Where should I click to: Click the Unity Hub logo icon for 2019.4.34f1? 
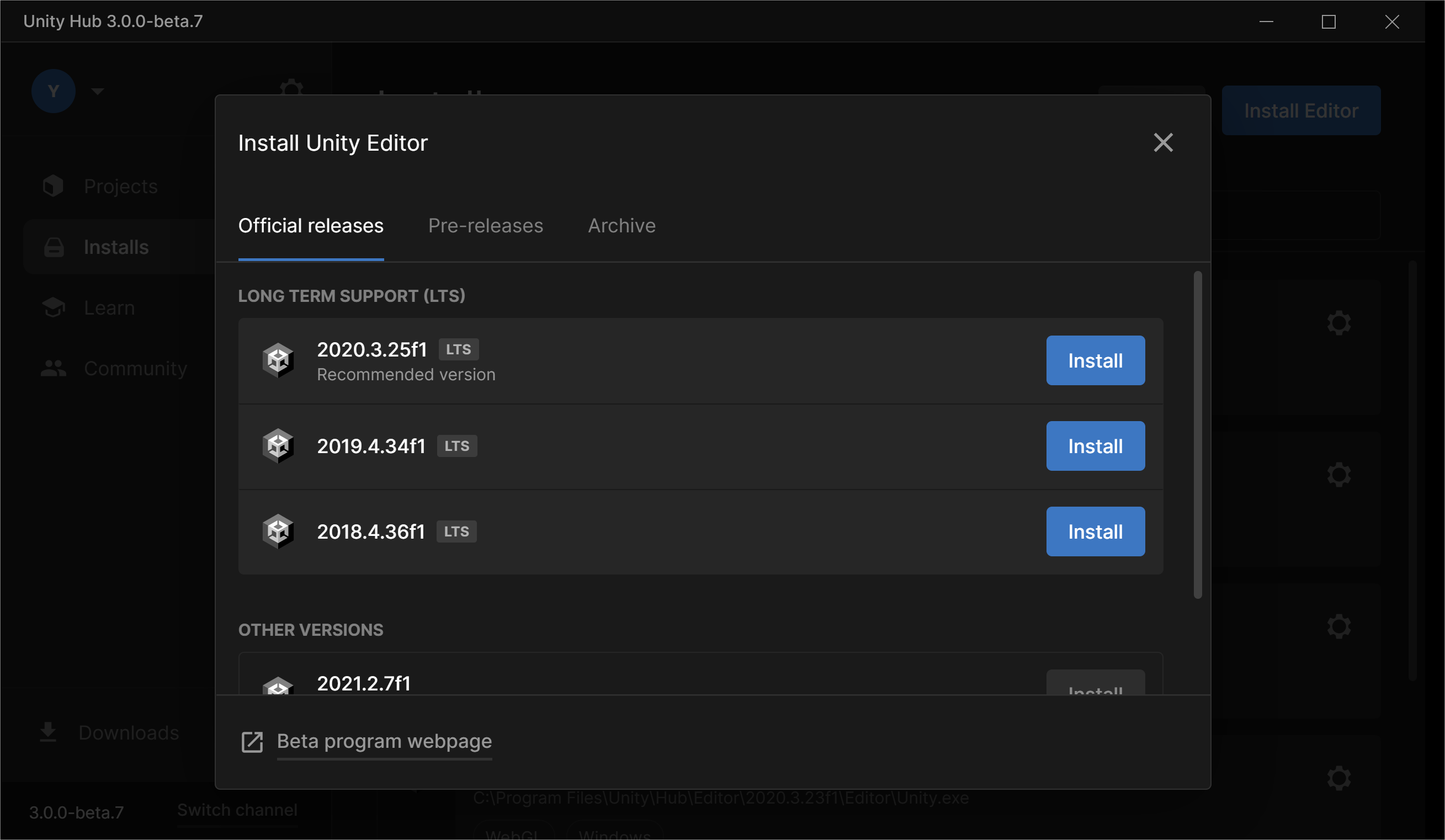278,446
